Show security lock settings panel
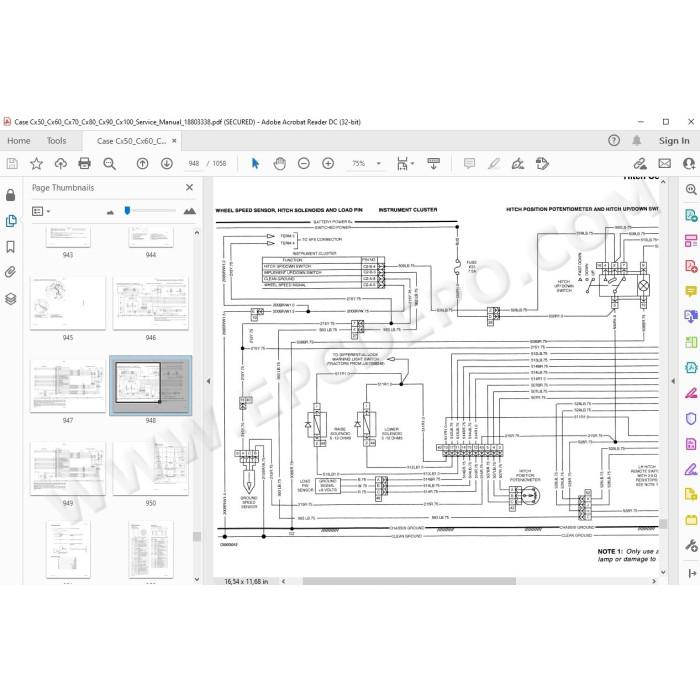Screen dimensions: 700x700 coord(10,195)
